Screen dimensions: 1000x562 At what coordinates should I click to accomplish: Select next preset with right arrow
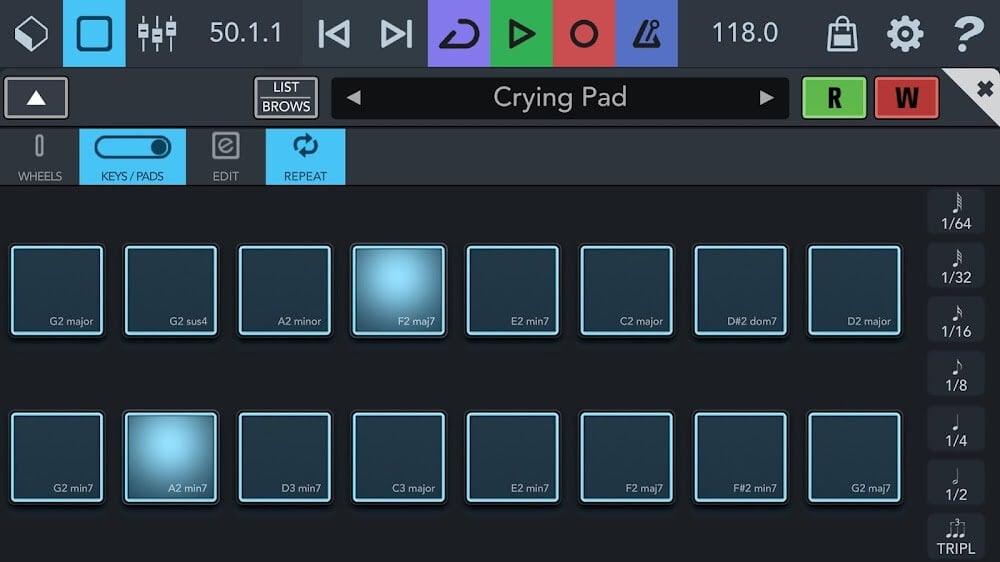click(767, 98)
